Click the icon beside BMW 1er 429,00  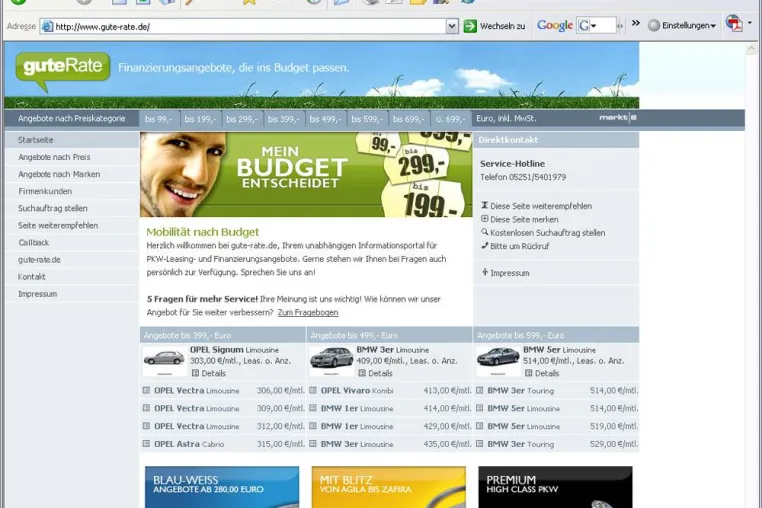tap(313, 426)
